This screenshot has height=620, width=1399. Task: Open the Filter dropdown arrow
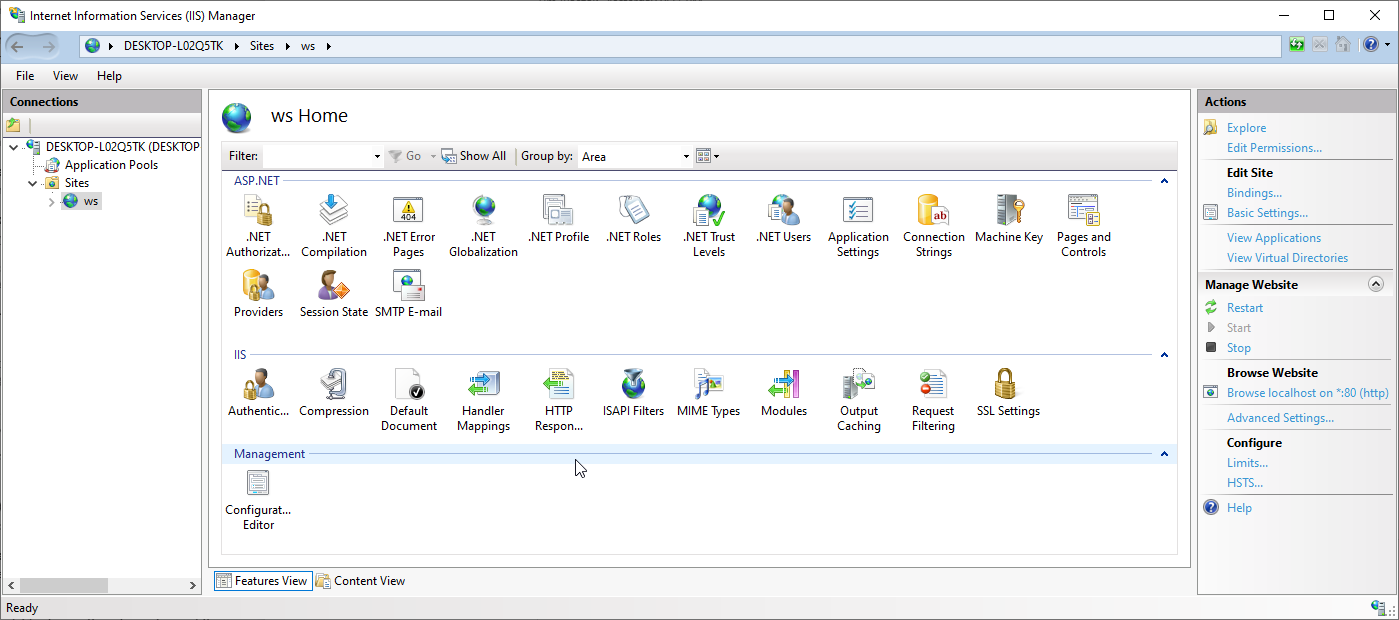click(377, 156)
